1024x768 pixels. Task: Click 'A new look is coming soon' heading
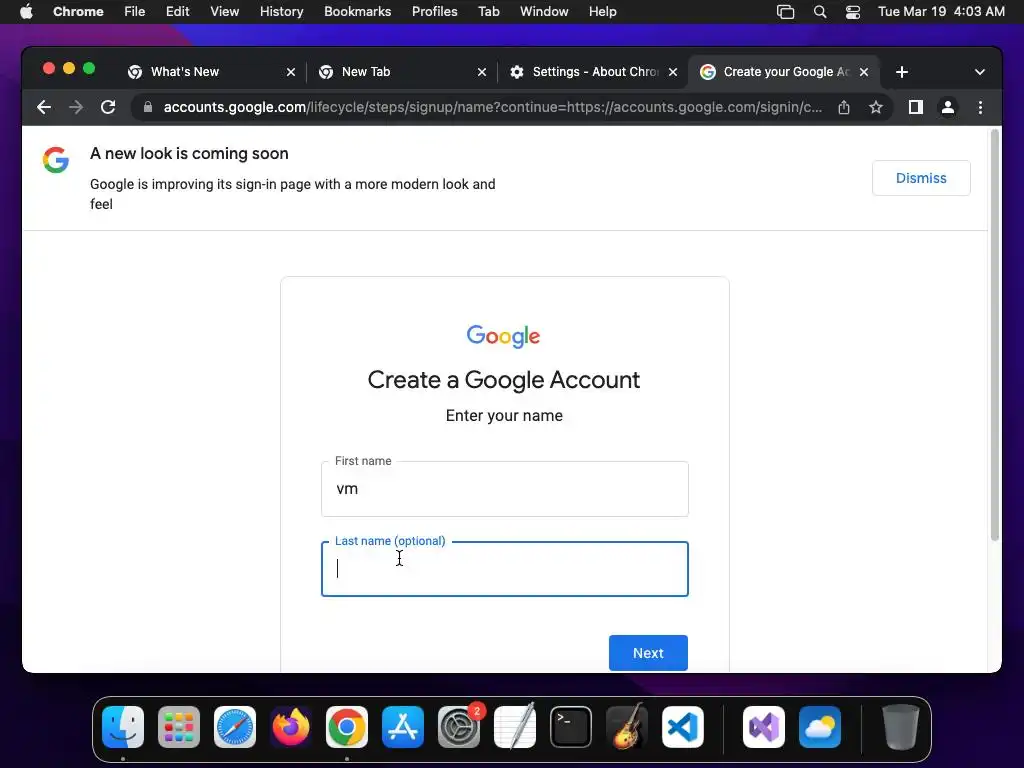[189, 153]
